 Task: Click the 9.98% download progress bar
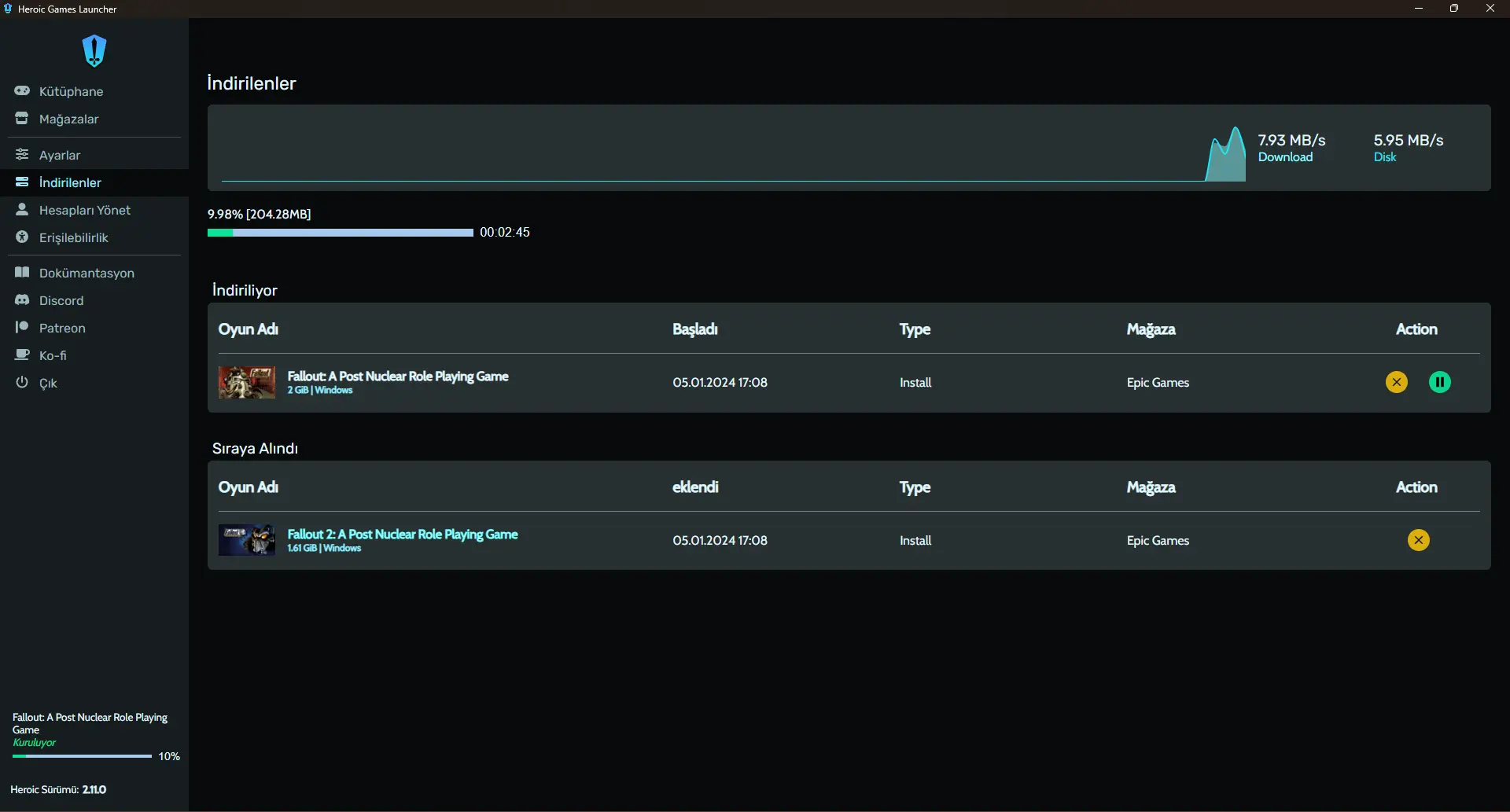pos(341,233)
